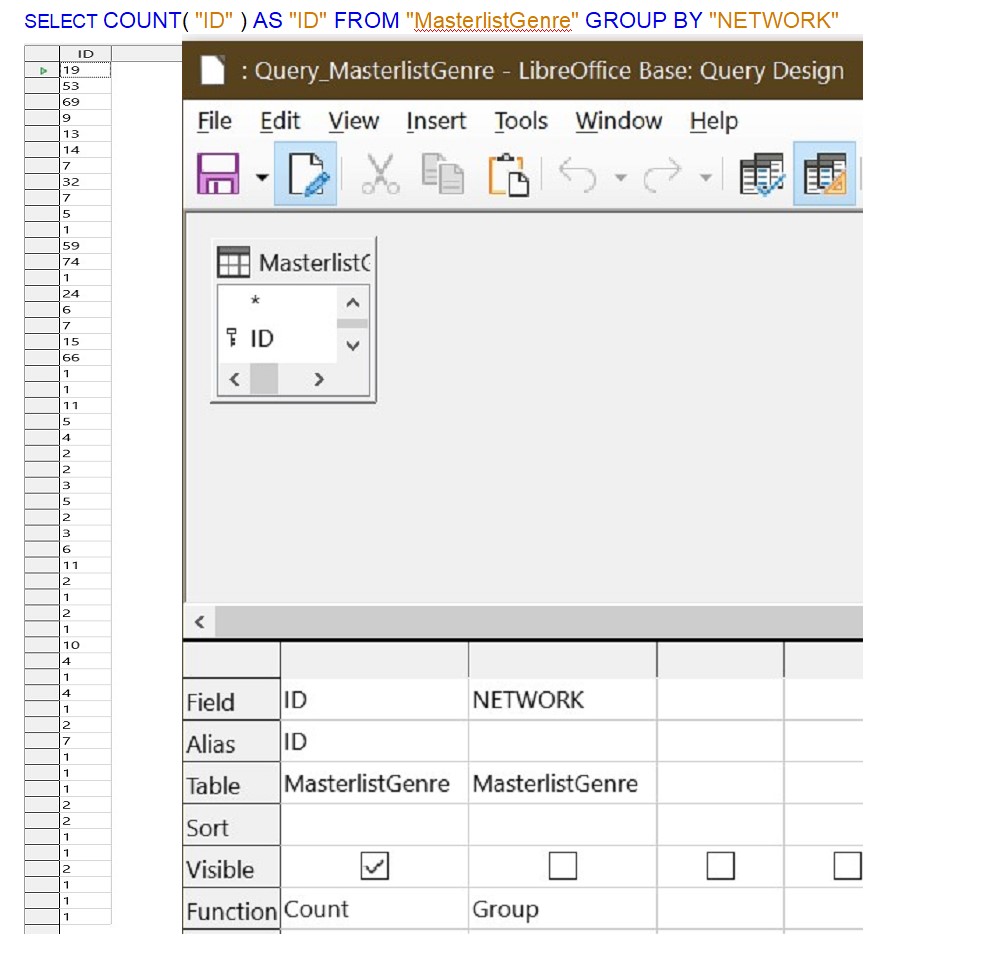Click the design pane horizontal scrollbar
This screenshot has width=1002, height=961.
pyautogui.click(x=539, y=622)
